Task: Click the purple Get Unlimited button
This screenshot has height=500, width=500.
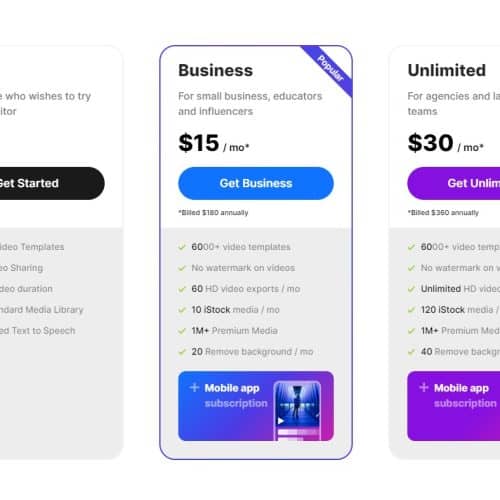Action: click(x=454, y=183)
